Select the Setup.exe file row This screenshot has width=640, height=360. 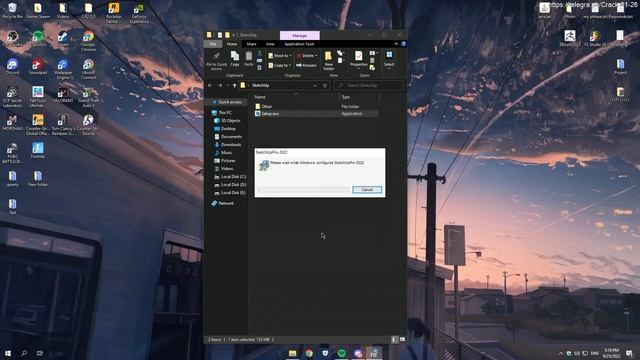(316, 114)
